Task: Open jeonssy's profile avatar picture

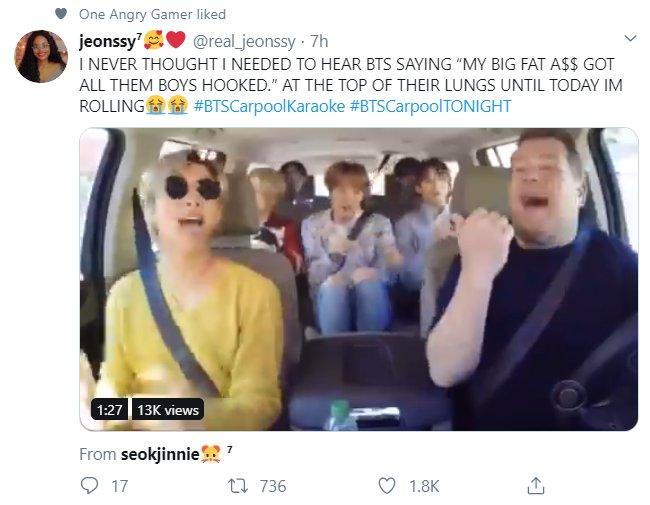Action: point(41,57)
